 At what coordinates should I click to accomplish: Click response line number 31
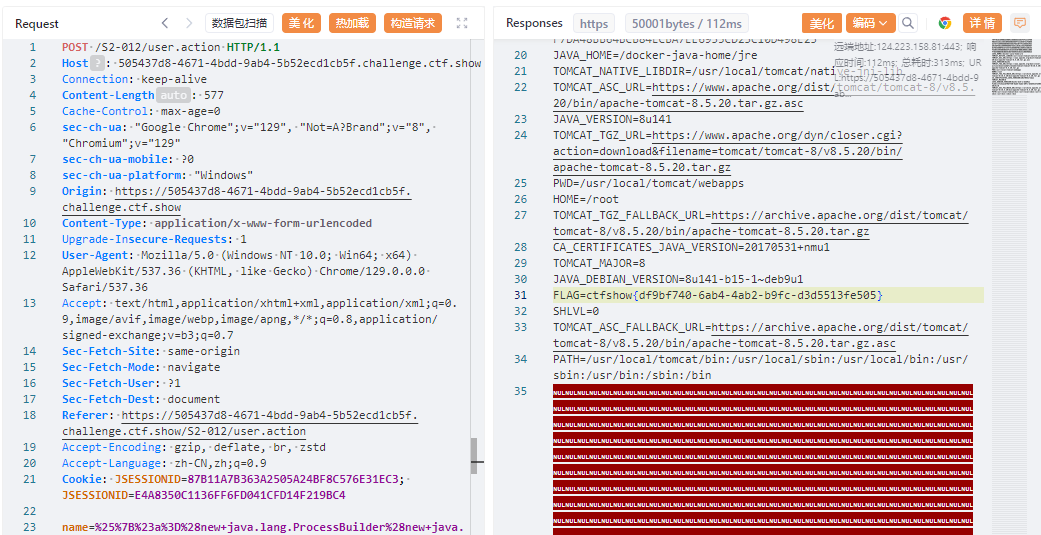click(x=520, y=295)
